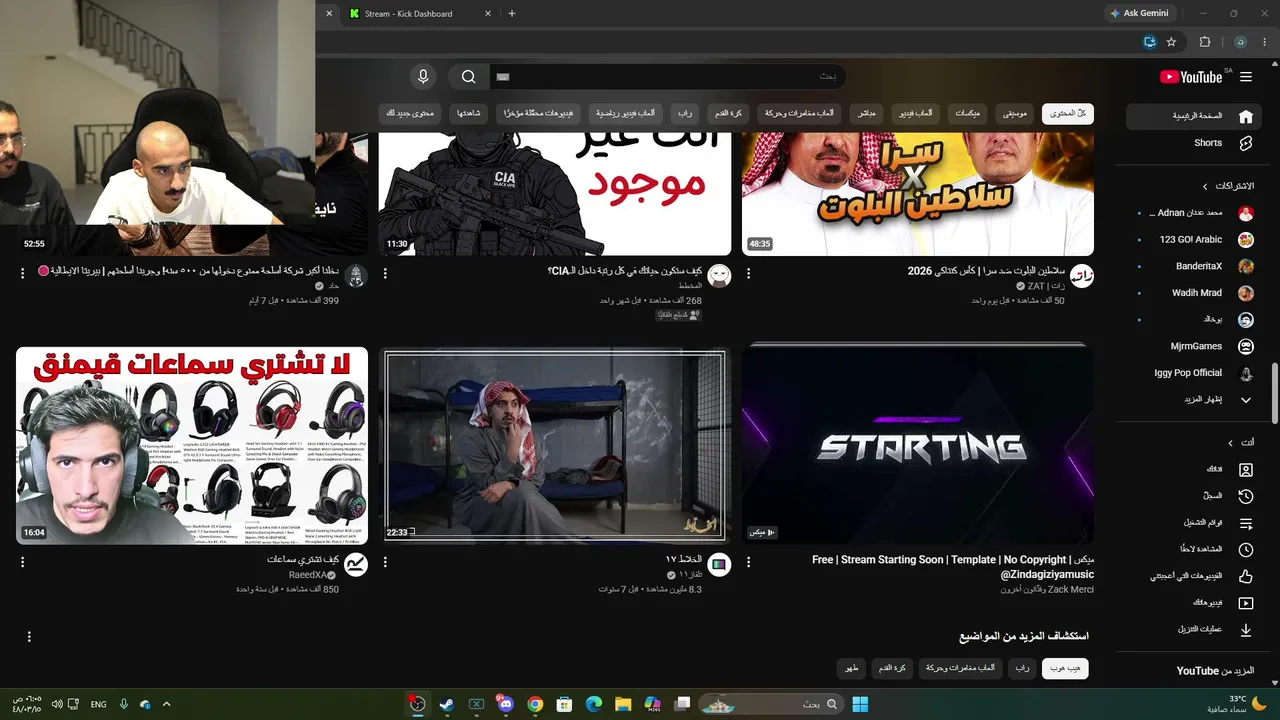Open the Windows Start menu

860,704
